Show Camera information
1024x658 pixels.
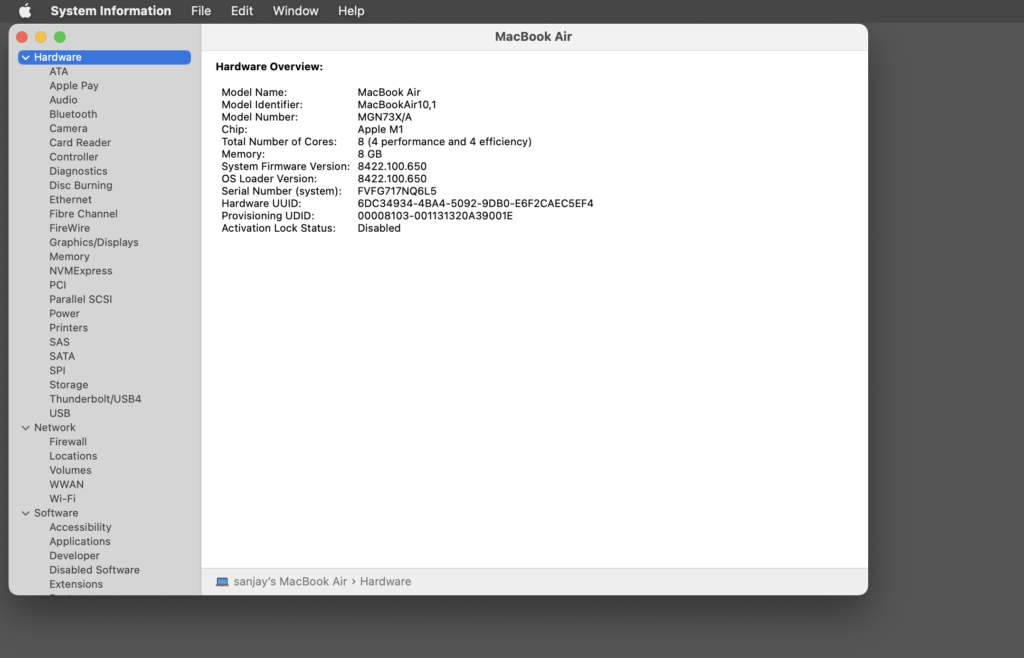[68, 129]
